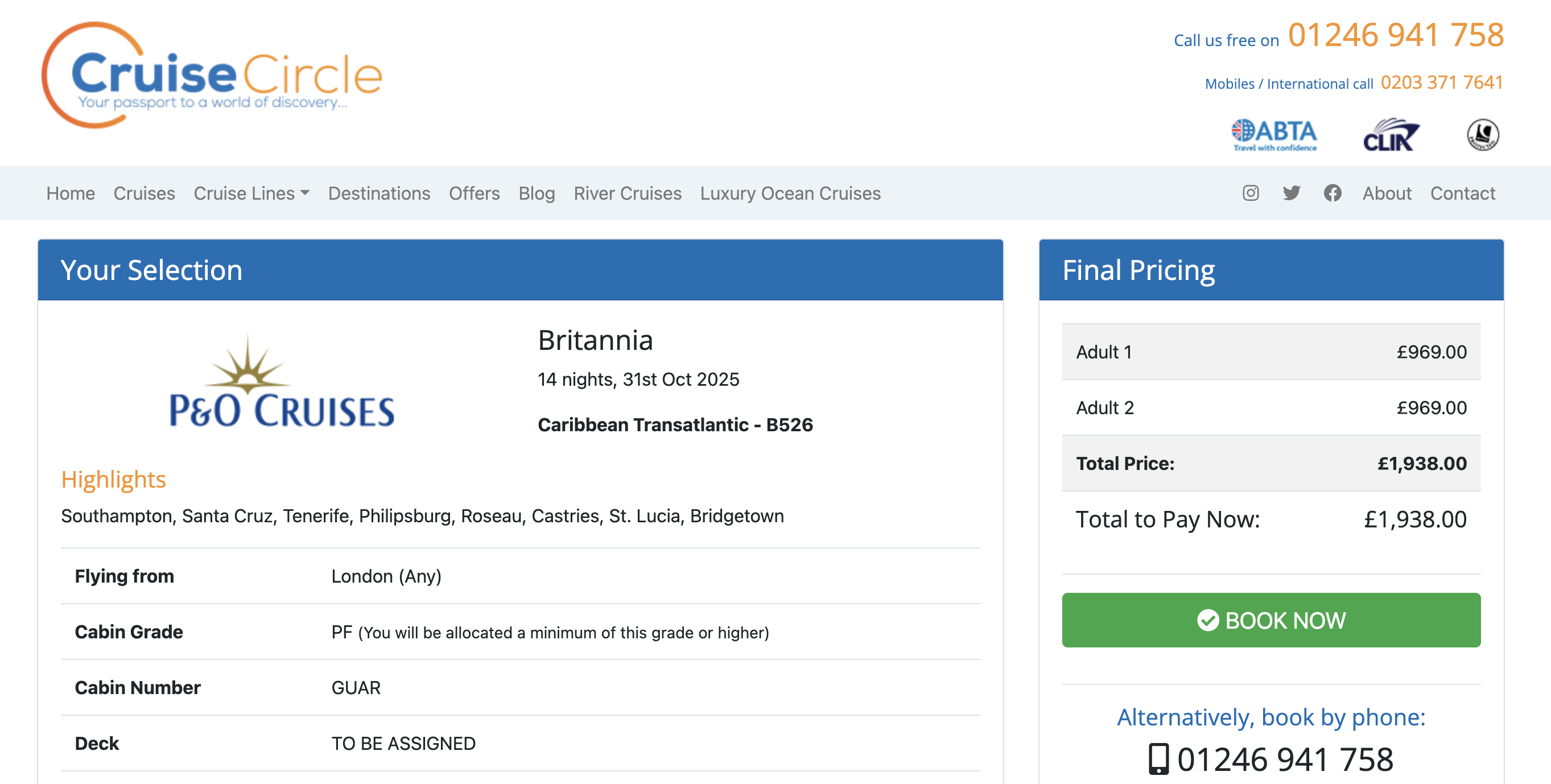The height and width of the screenshot is (784, 1551).
Task: Open the Contact page link
Action: click(x=1462, y=193)
